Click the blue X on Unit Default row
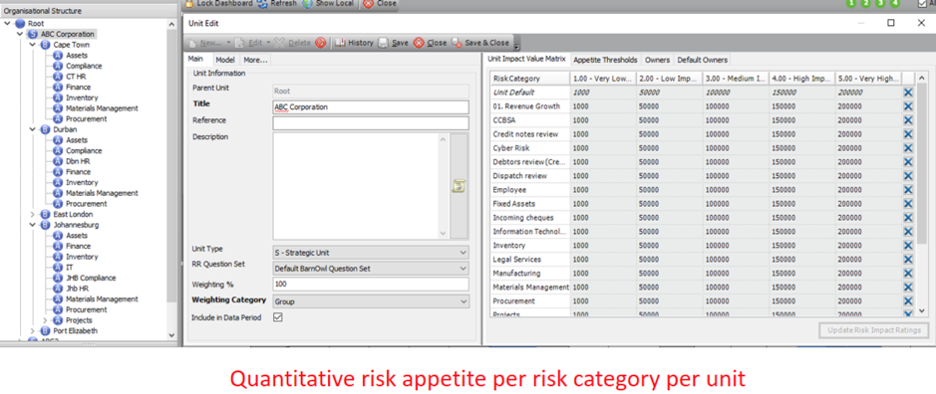This screenshot has width=936, height=394. pos(908,93)
